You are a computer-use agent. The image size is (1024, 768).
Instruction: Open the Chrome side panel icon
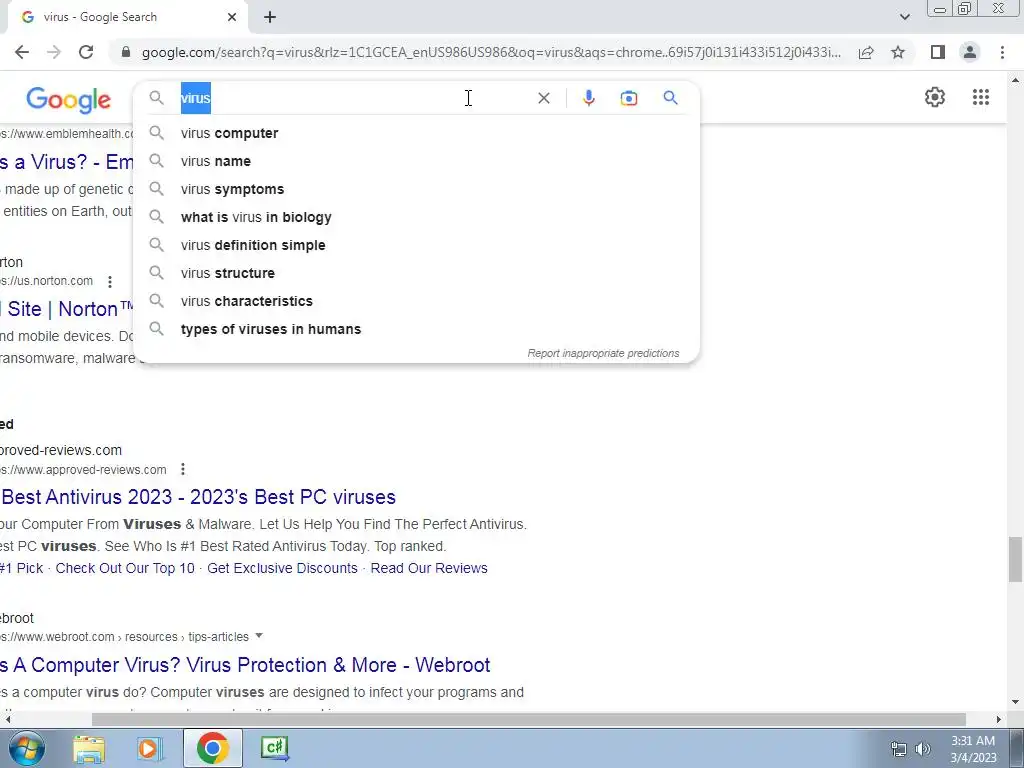(x=938, y=52)
